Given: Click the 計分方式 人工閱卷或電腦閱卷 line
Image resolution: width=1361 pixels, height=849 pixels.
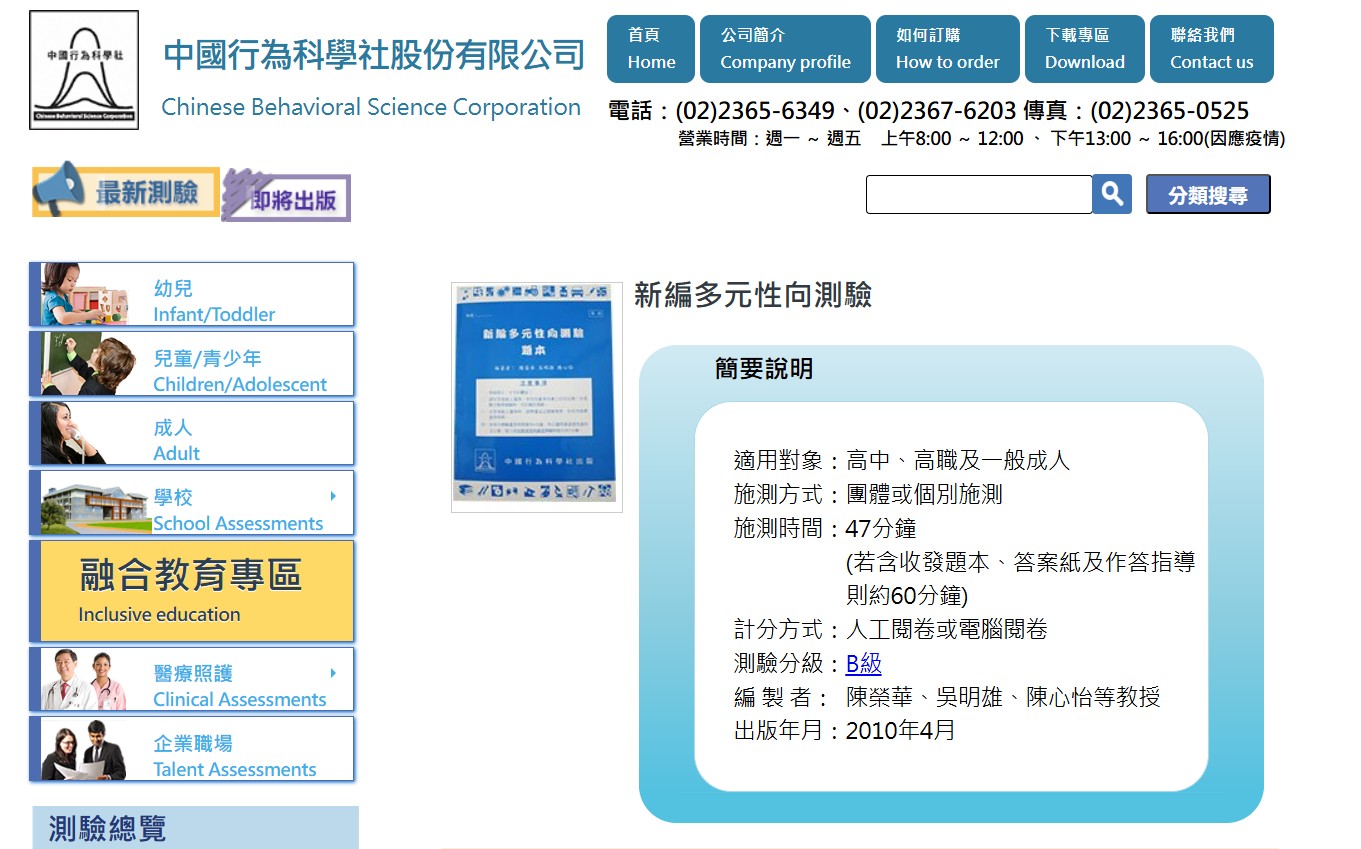Looking at the screenshot, I should 891,630.
